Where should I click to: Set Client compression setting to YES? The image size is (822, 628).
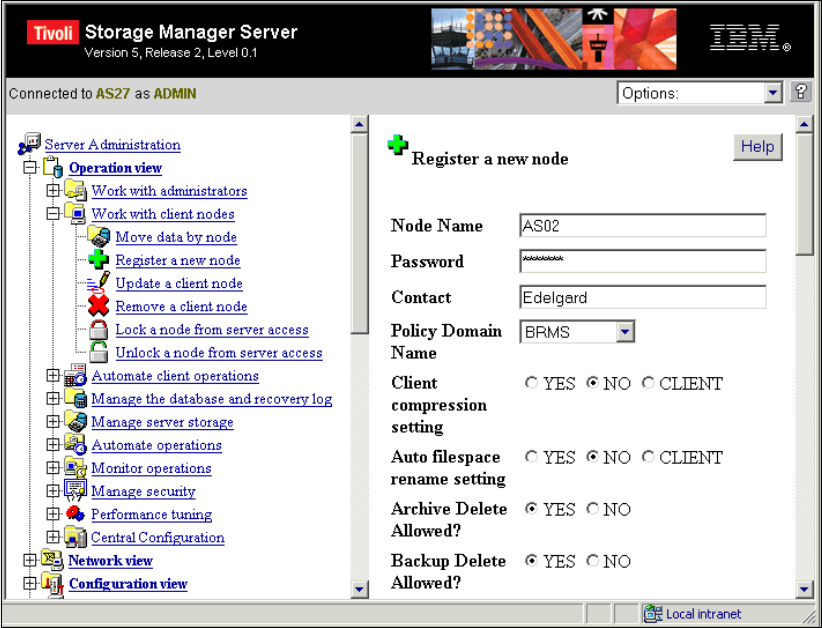[x=531, y=383]
